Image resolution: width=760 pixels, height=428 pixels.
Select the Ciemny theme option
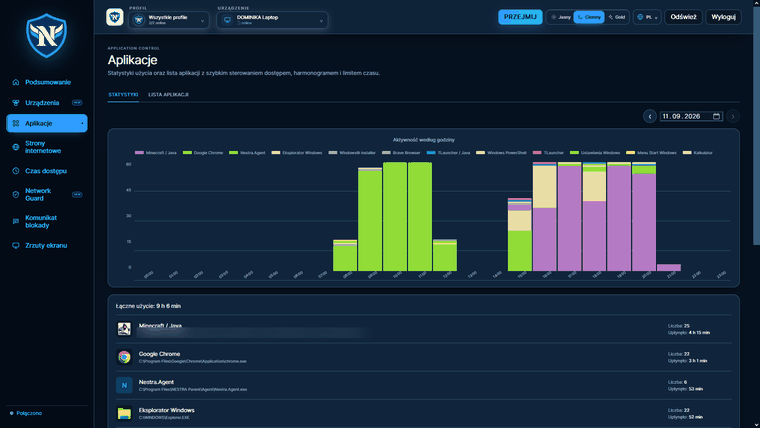coord(589,17)
